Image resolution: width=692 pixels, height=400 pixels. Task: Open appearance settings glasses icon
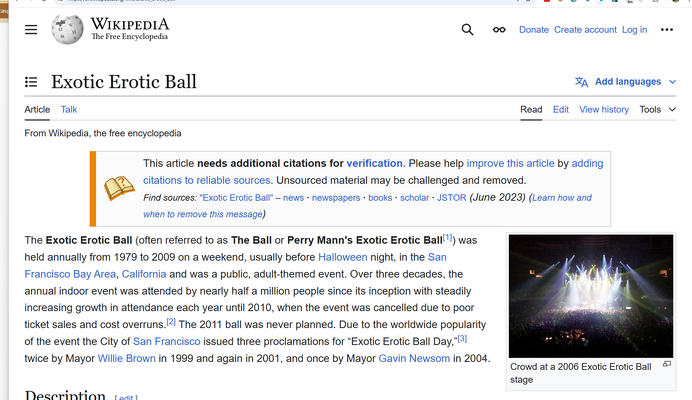tap(499, 30)
